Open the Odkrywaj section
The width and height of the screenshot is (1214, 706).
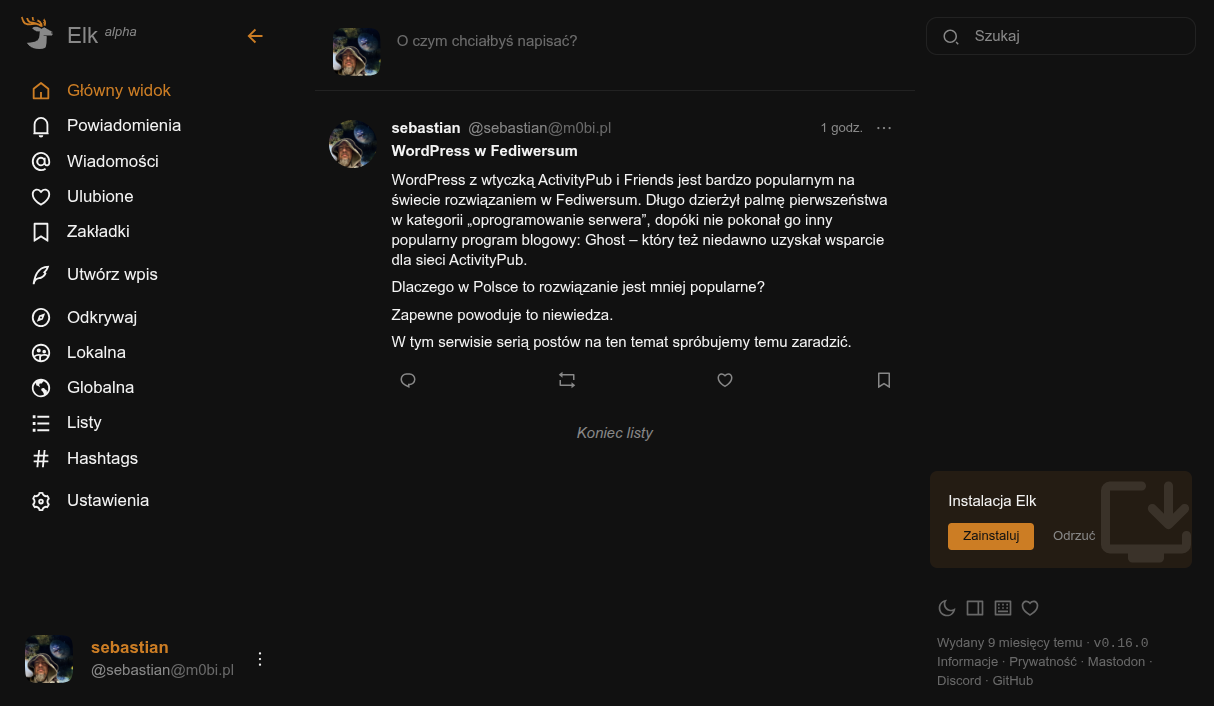tap(101, 318)
